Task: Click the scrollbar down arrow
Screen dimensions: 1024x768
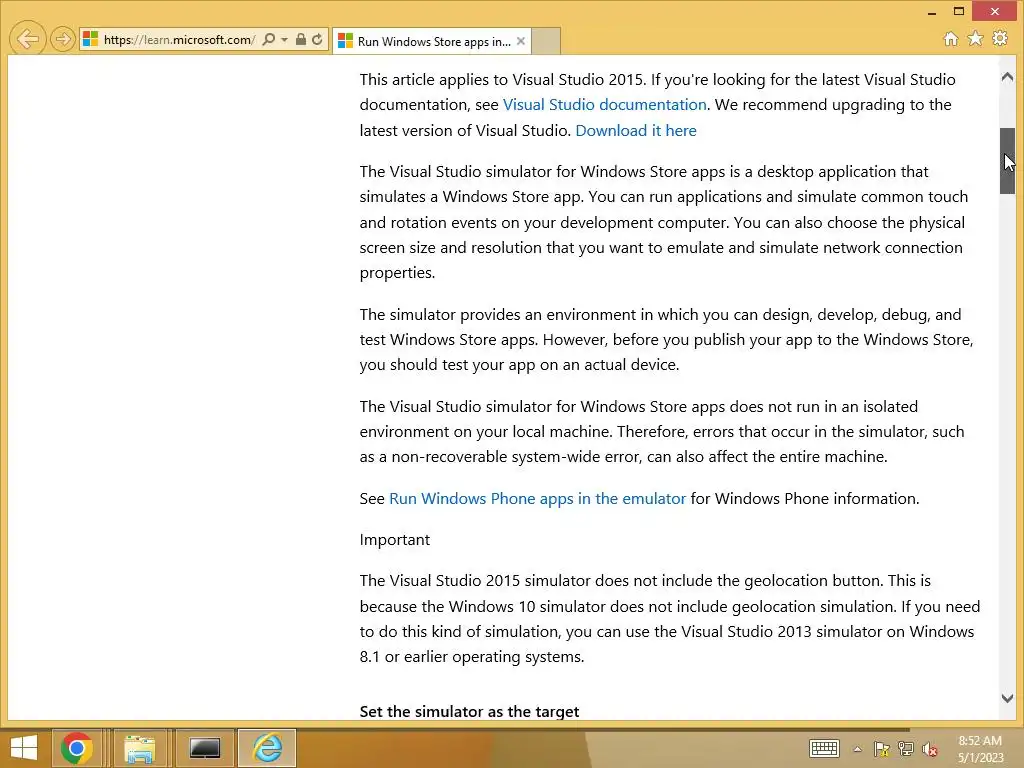Action: pyautogui.click(x=1007, y=698)
